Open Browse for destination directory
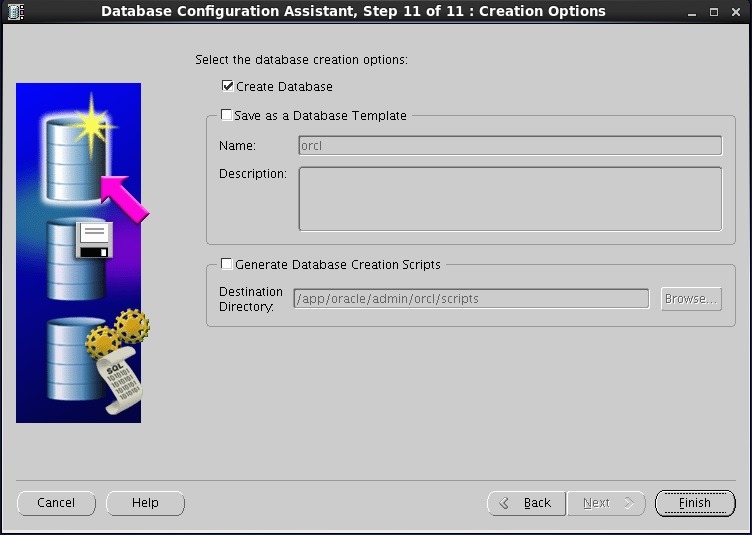 691,299
